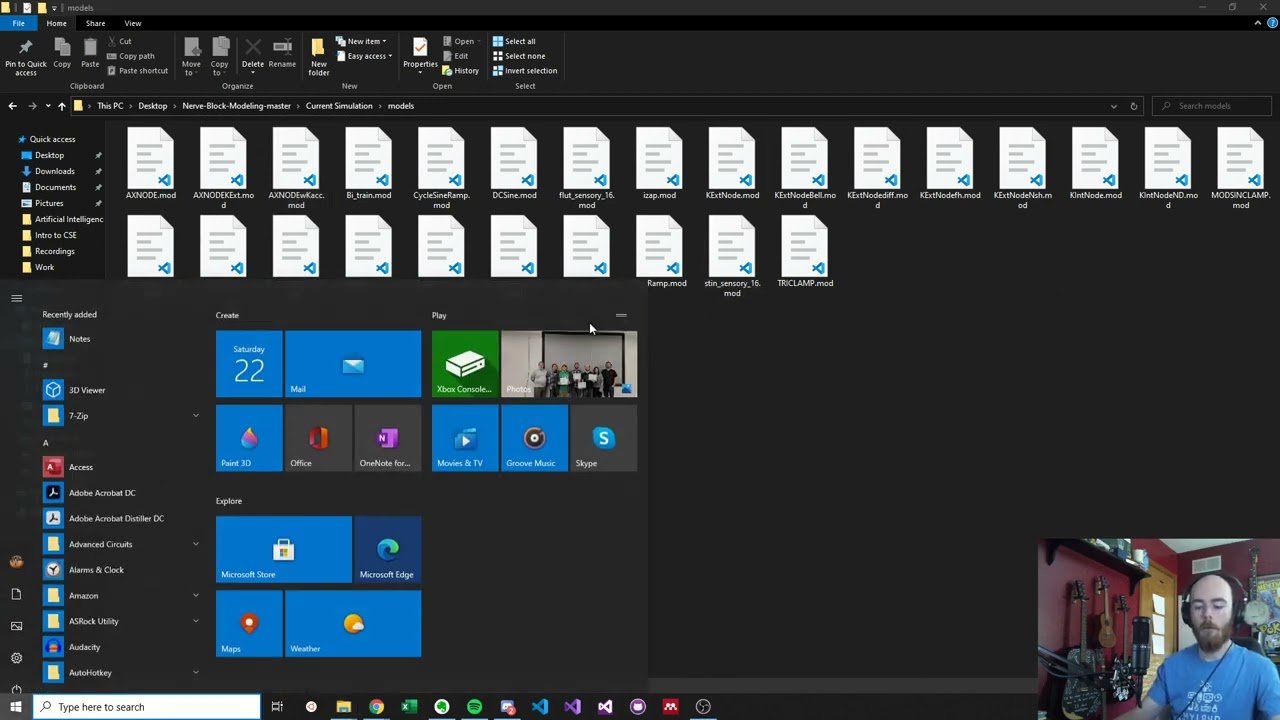Expand the Advanced Circuits folder

[x=121, y=544]
